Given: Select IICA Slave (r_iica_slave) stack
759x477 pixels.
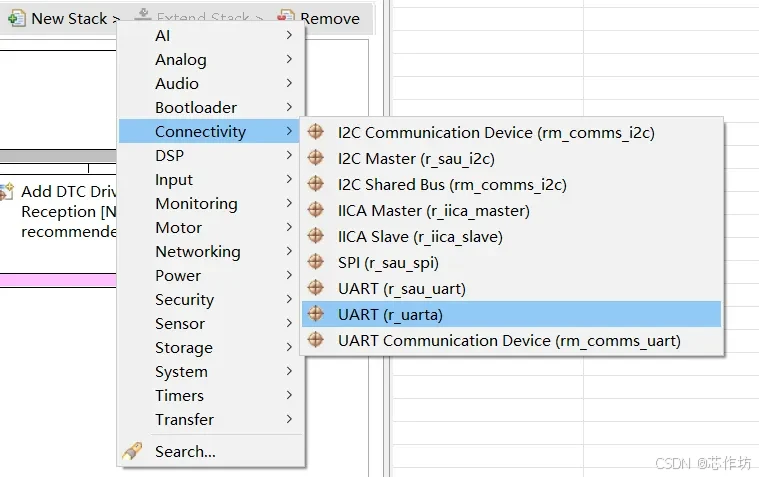Looking at the screenshot, I should (x=512, y=236).
